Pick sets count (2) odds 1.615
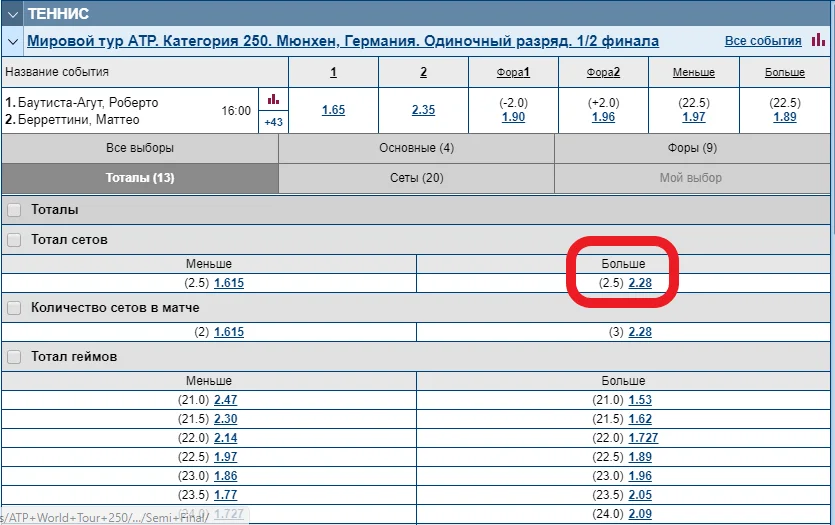The image size is (835, 525). click(x=229, y=332)
